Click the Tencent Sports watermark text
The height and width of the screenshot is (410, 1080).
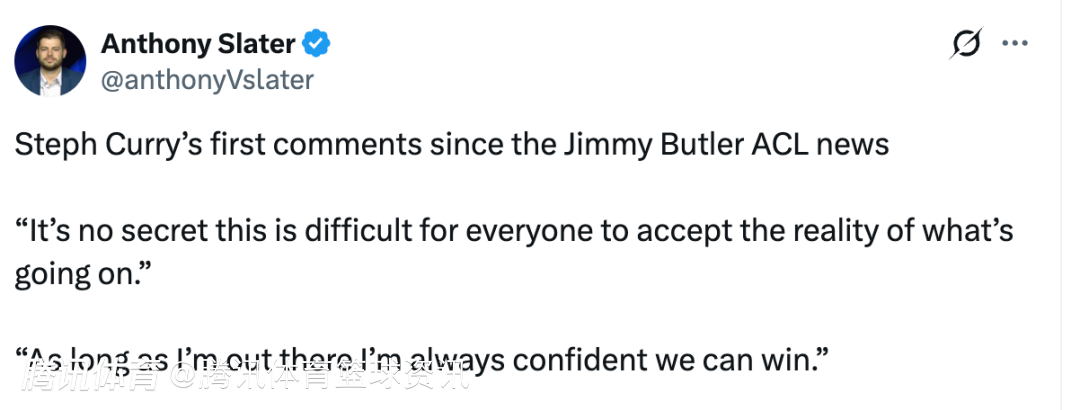coord(248,380)
